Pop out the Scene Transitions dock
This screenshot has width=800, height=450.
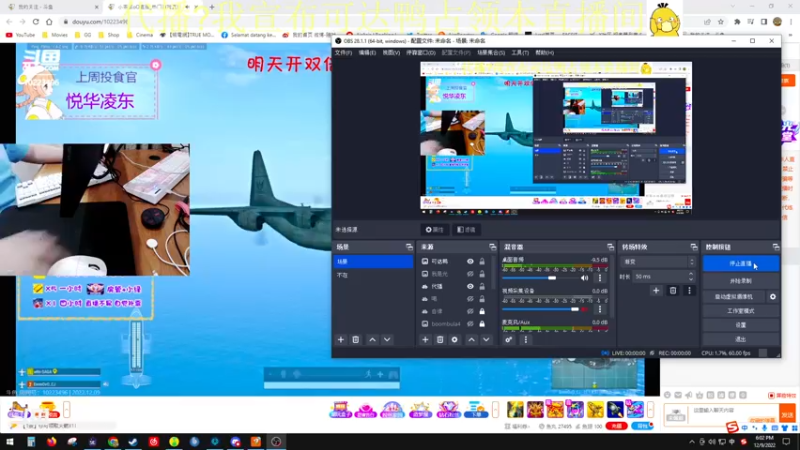click(x=694, y=247)
